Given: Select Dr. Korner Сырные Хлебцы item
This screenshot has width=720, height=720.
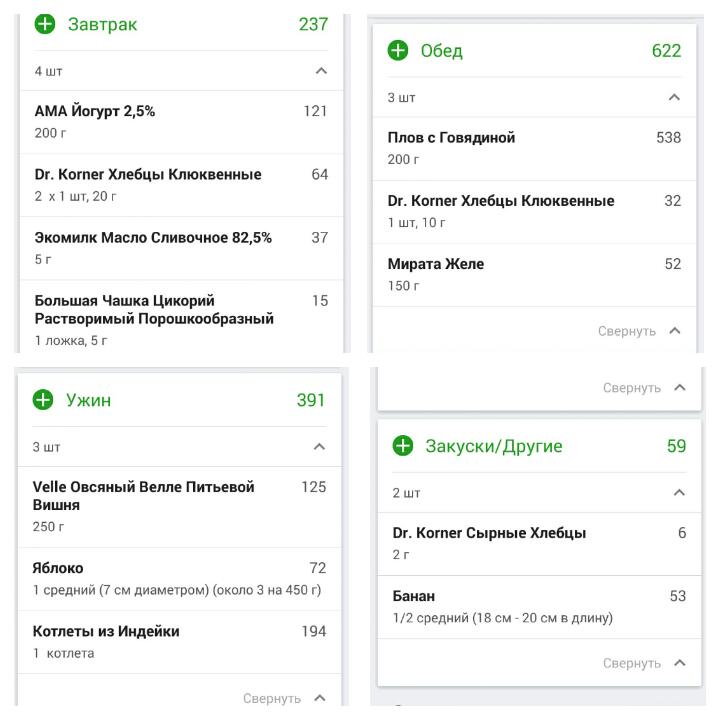Looking at the screenshot, I should tap(539, 544).
